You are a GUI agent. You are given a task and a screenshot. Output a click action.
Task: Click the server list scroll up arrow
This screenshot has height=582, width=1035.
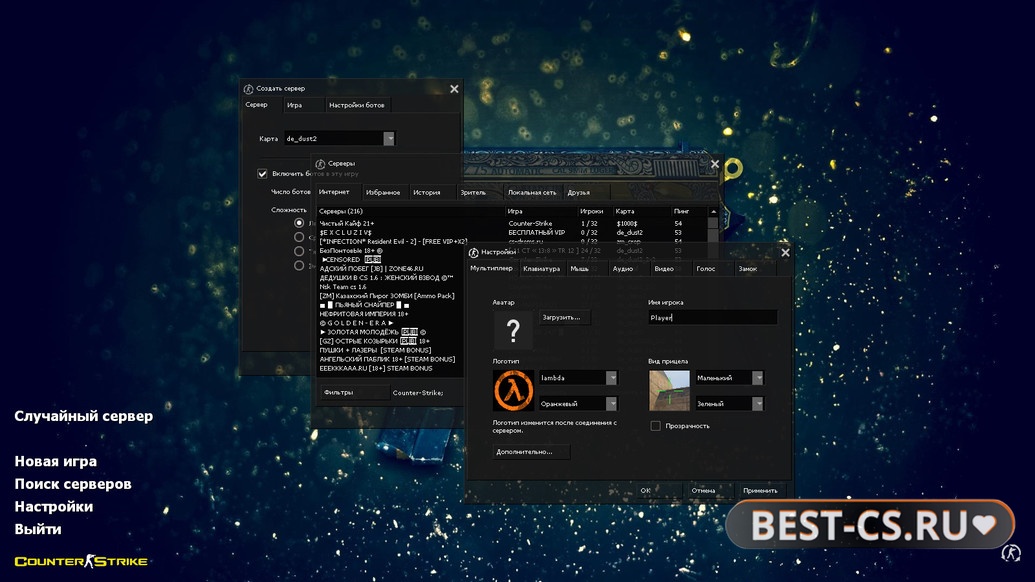pyautogui.click(x=713, y=211)
